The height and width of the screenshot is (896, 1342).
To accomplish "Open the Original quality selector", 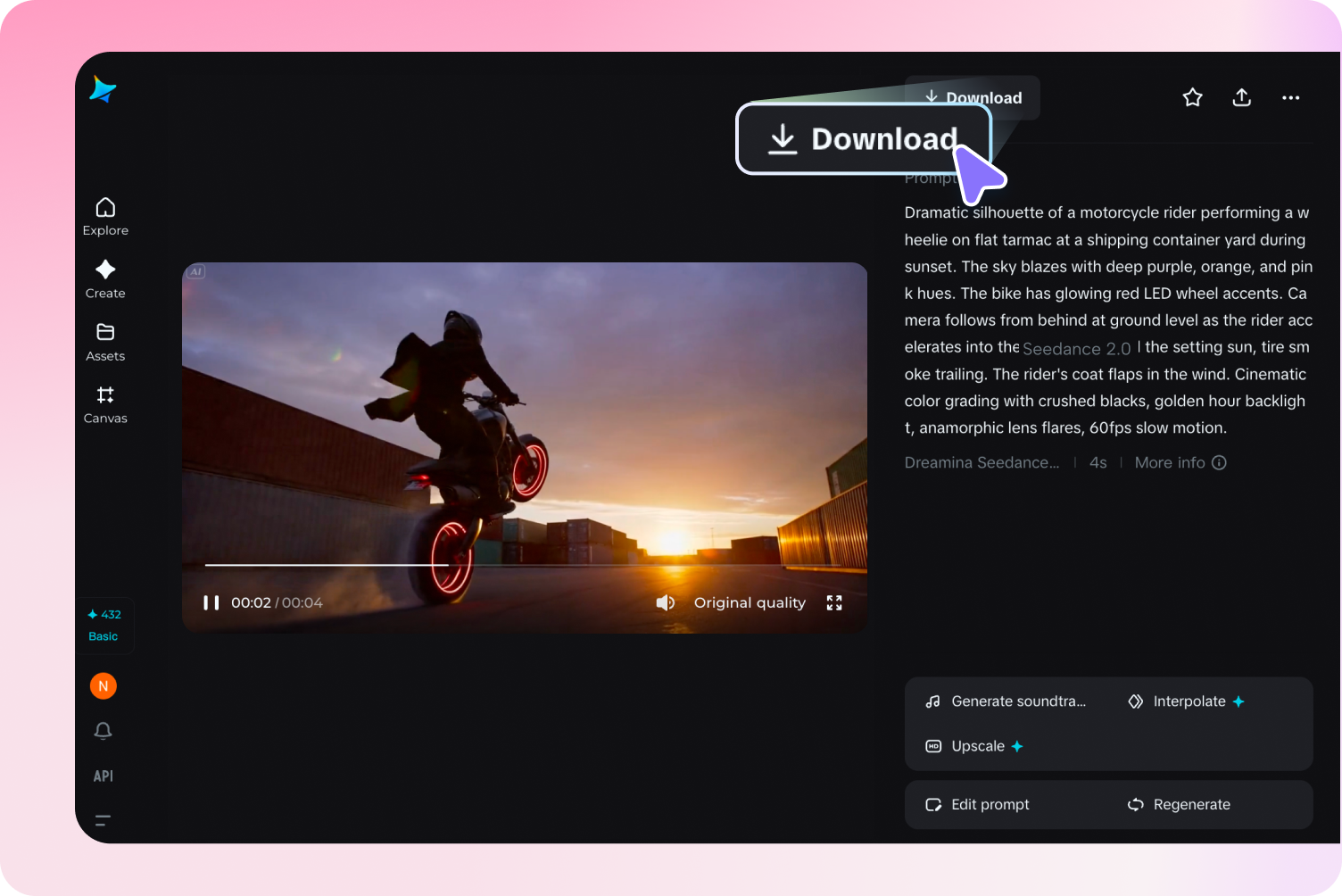I will 750,603.
